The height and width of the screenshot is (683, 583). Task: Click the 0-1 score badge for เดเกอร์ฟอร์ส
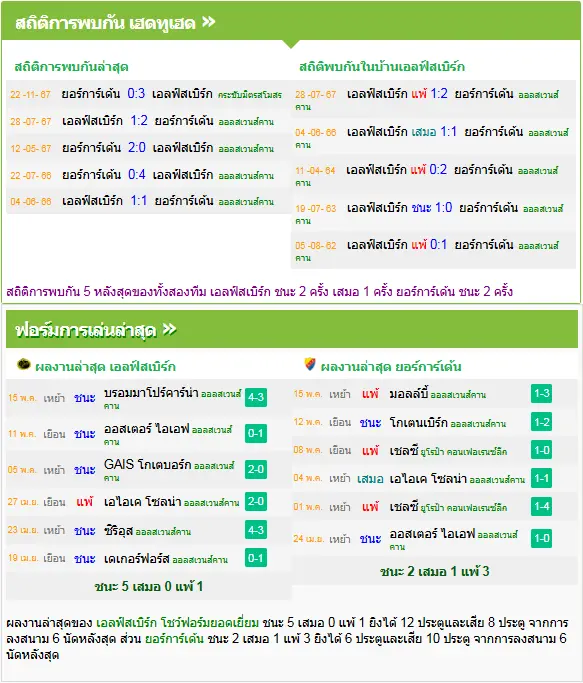coord(256,558)
